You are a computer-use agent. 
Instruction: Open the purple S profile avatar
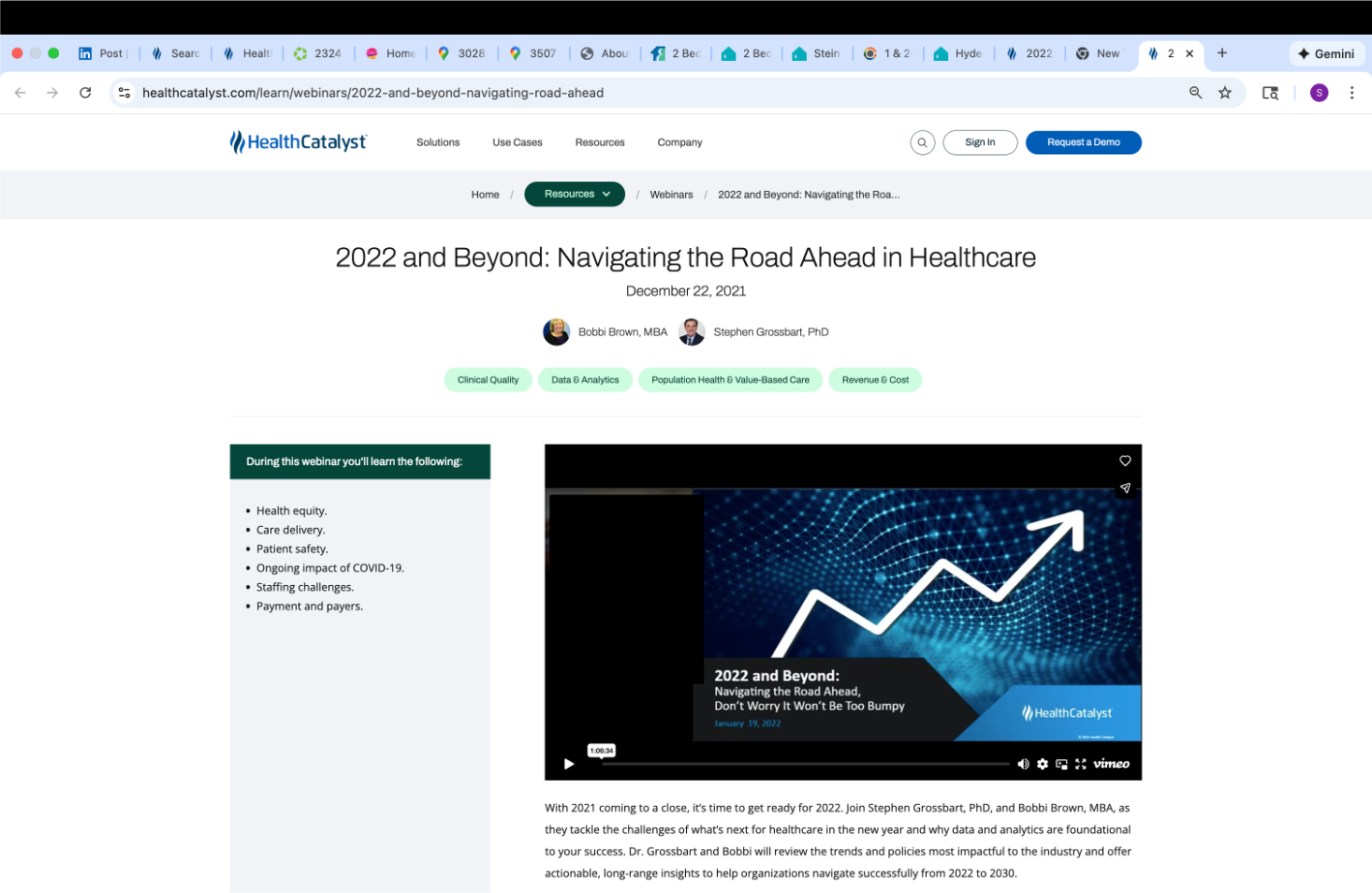[x=1320, y=93]
